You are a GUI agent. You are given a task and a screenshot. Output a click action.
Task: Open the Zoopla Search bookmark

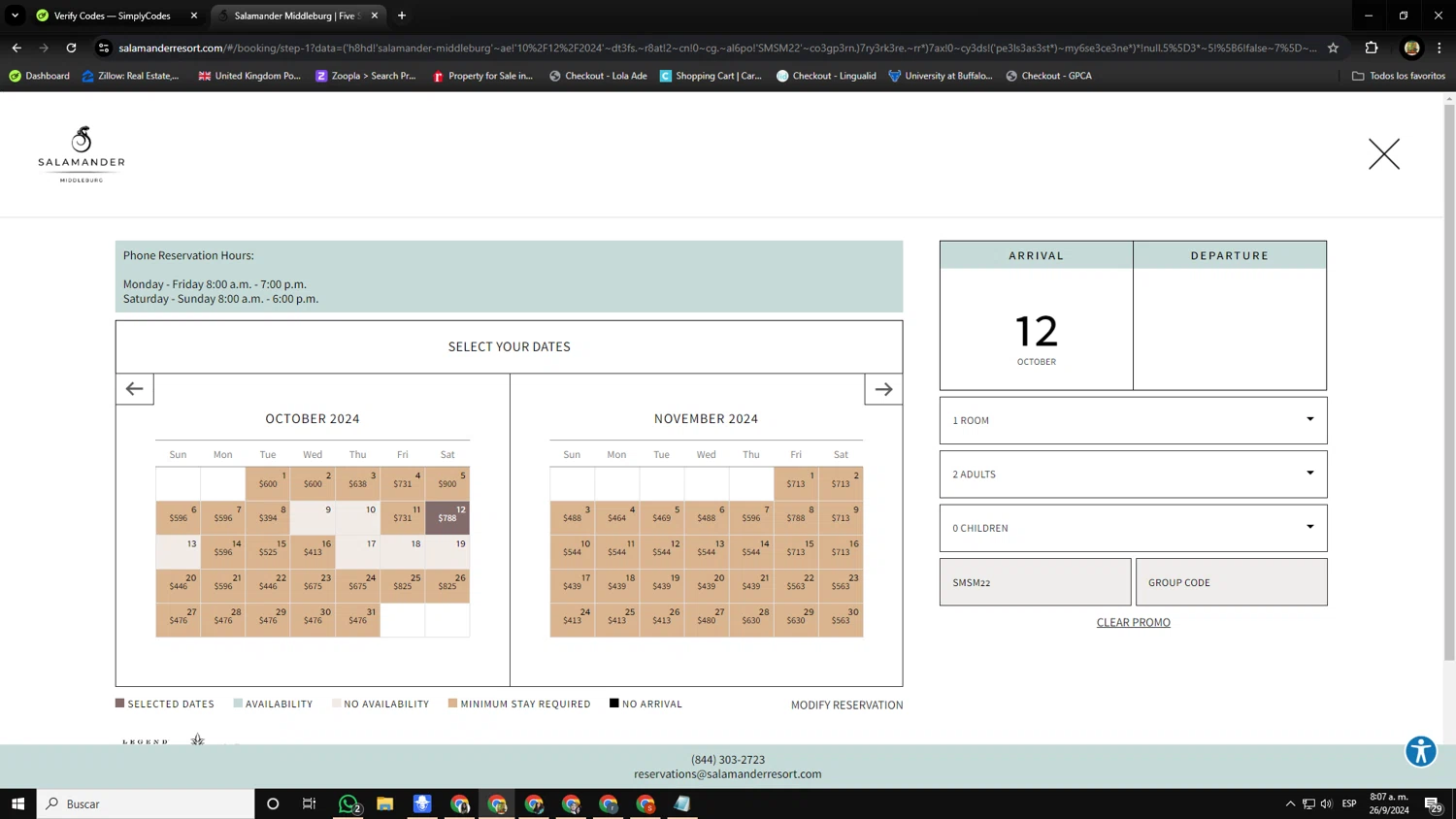point(365,76)
